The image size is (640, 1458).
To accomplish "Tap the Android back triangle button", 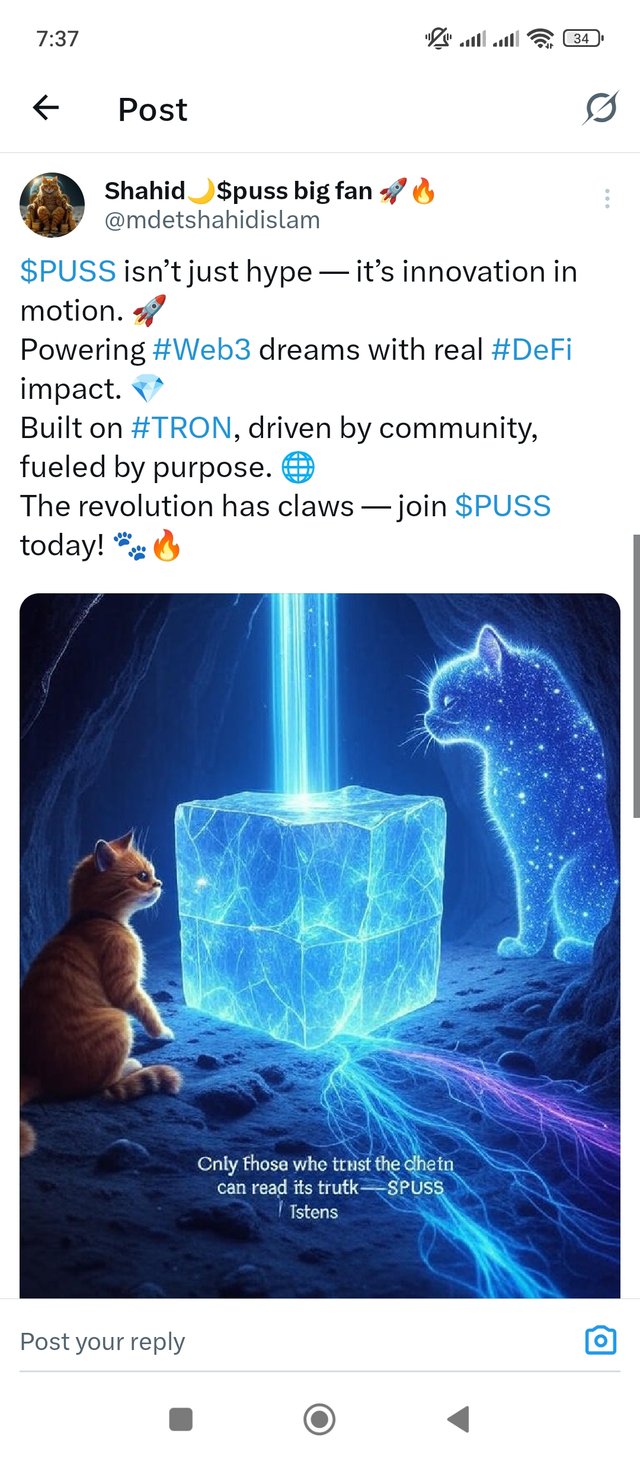I will [458, 1418].
